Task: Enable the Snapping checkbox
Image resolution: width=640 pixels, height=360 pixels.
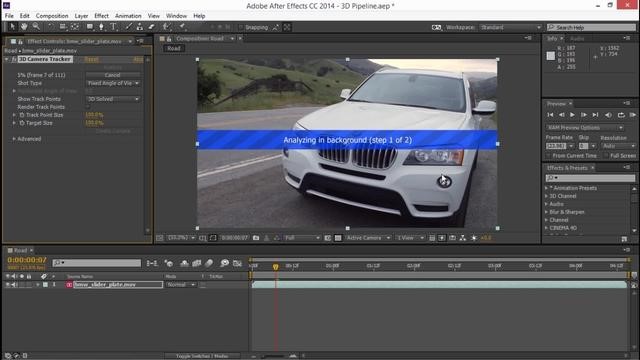Action: click(x=241, y=27)
